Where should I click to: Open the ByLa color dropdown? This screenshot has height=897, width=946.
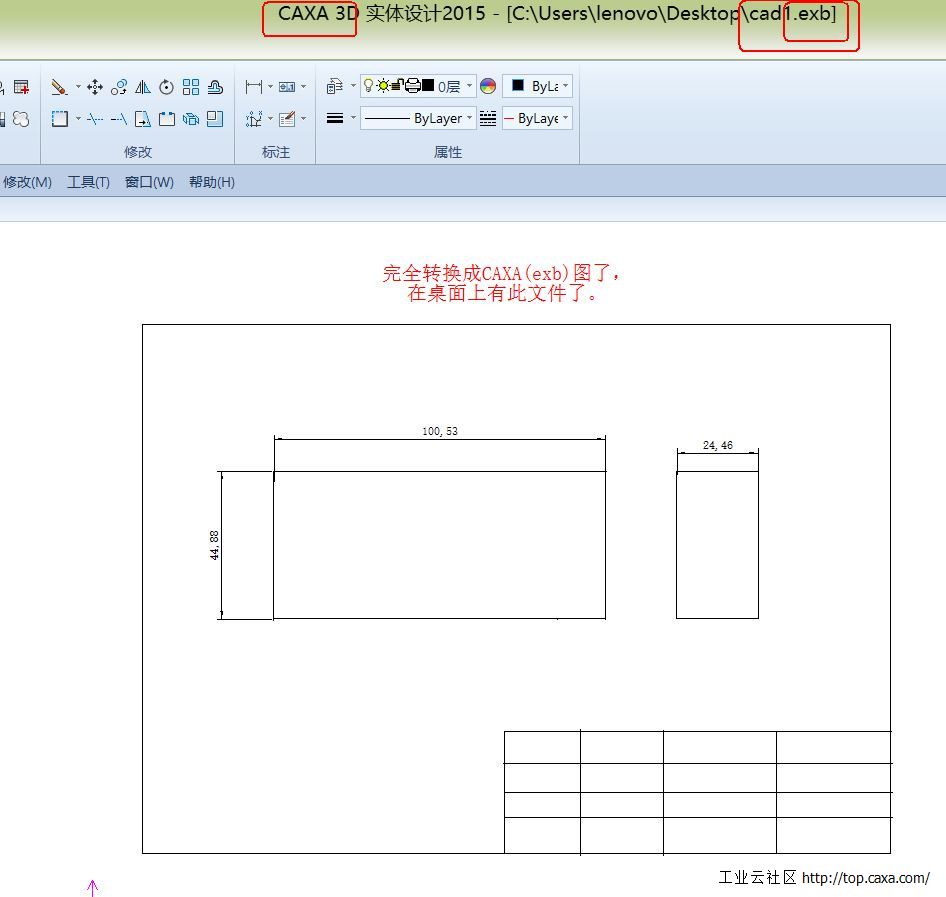click(x=565, y=86)
